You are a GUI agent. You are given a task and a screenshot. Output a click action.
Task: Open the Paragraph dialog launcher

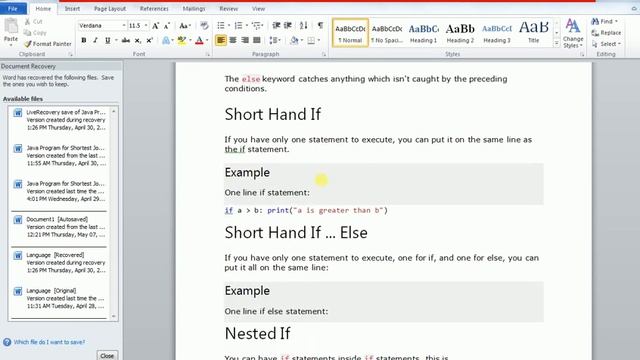coord(324,54)
